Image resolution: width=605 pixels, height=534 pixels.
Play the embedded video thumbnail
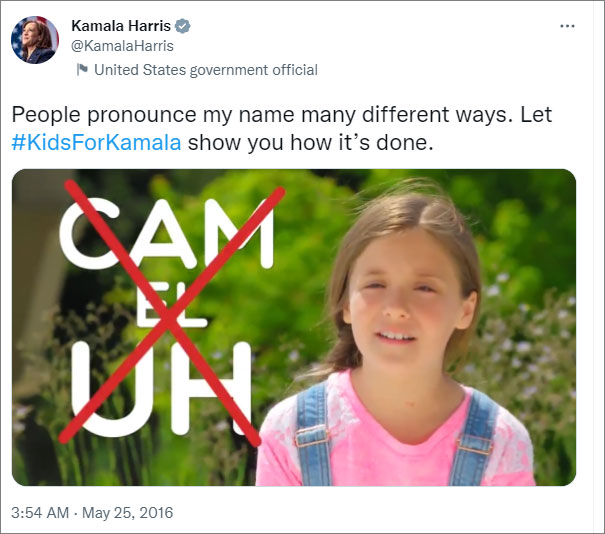point(294,327)
